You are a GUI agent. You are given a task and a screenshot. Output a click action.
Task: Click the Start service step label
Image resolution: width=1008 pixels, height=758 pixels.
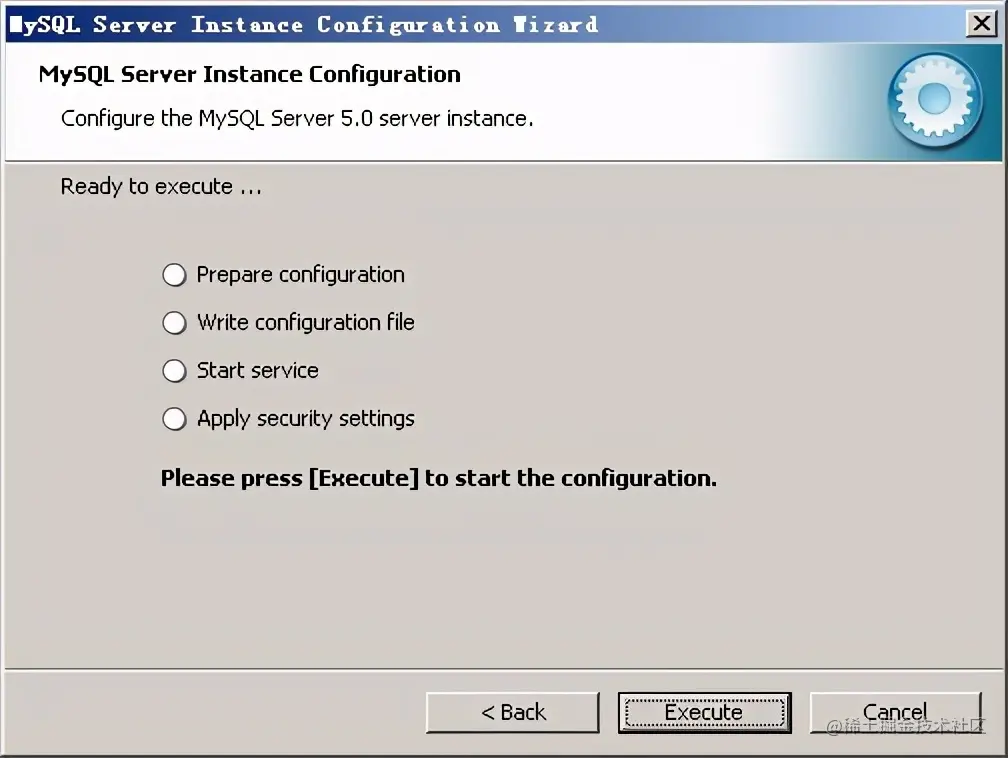click(x=258, y=370)
